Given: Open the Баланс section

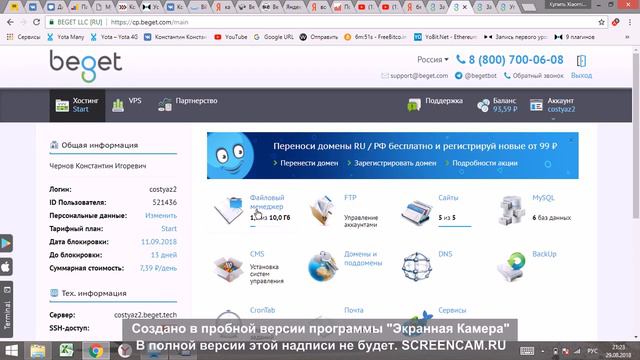Looking at the screenshot, I should [x=497, y=105].
